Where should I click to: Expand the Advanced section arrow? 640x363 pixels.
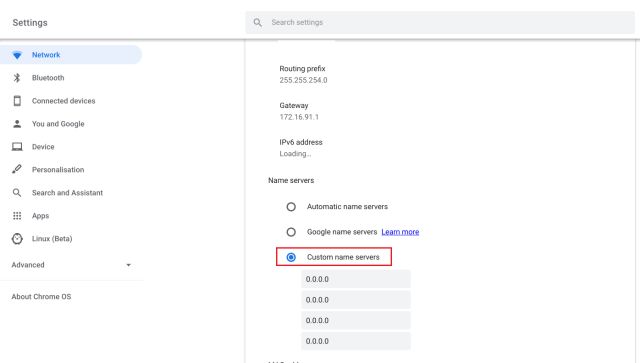(129, 265)
